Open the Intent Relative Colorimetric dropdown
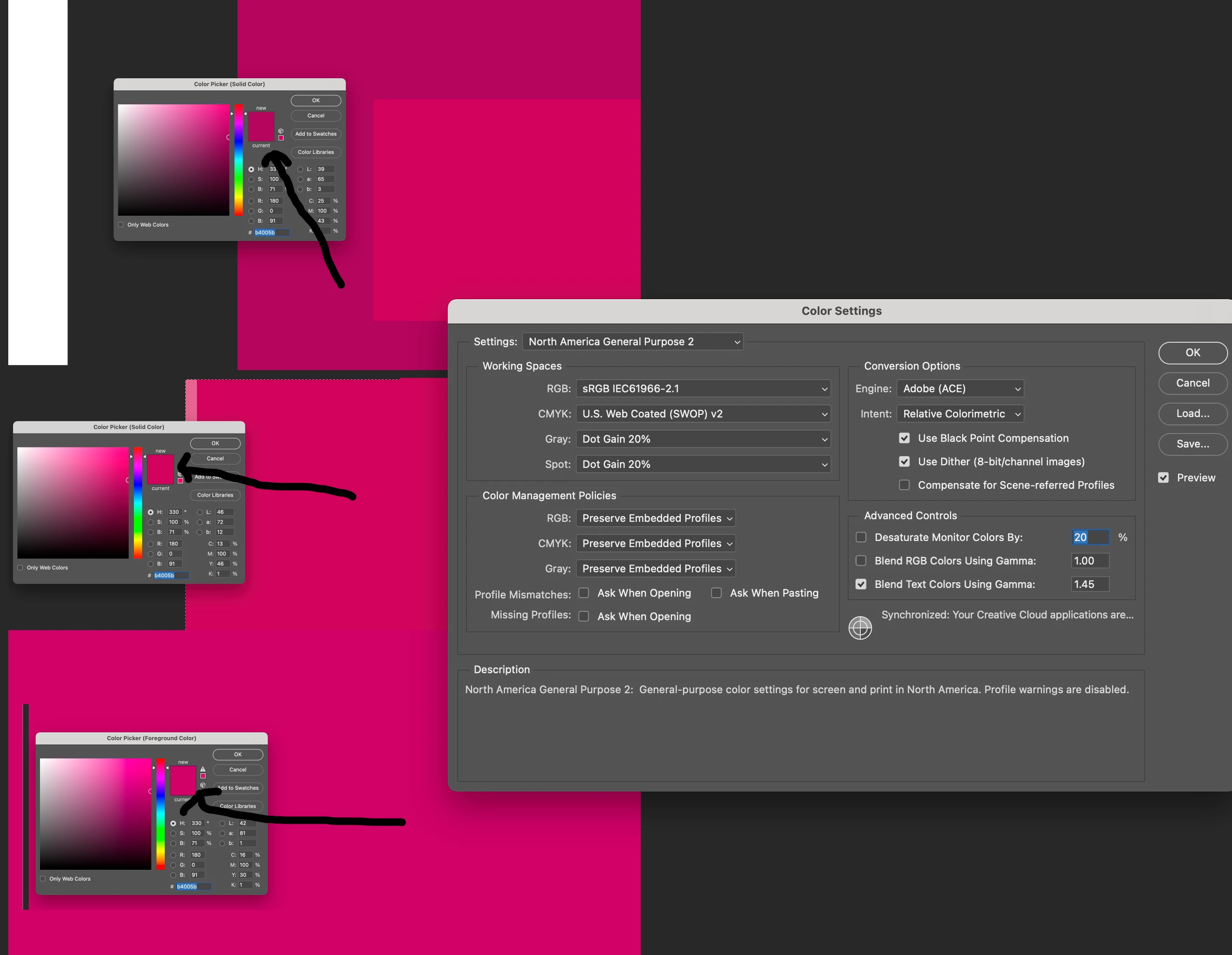Viewport: 1232px width, 955px height. tap(960, 414)
